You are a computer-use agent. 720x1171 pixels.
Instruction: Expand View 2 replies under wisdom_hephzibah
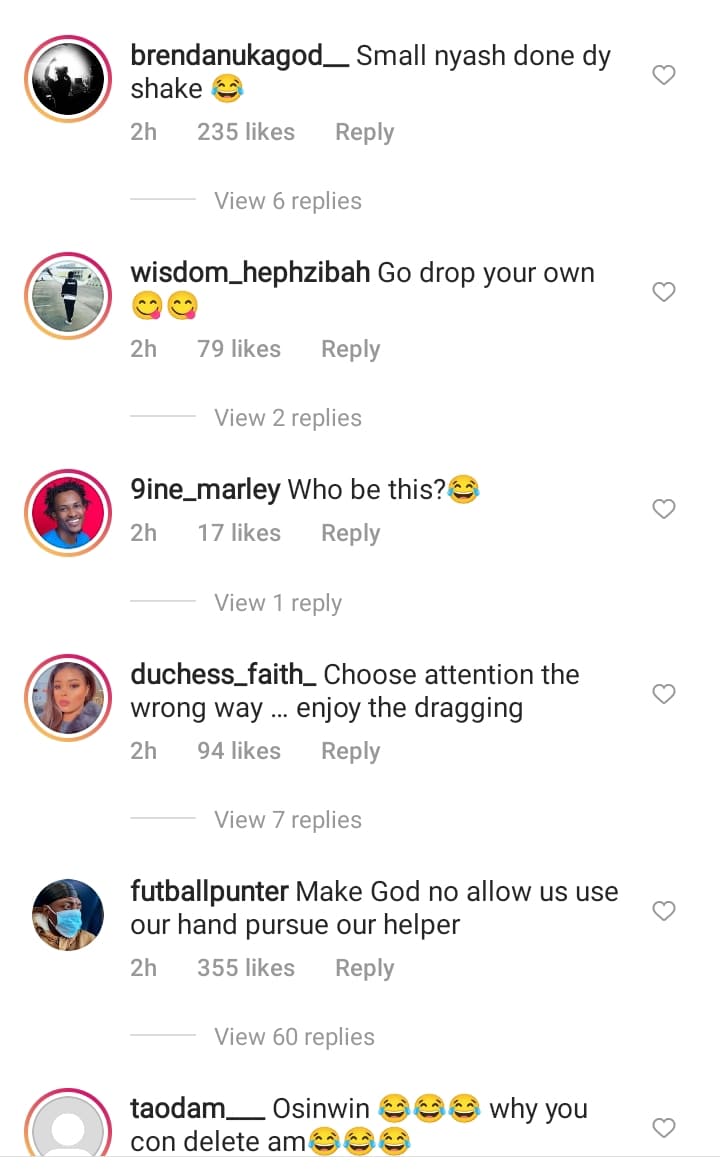click(x=288, y=418)
